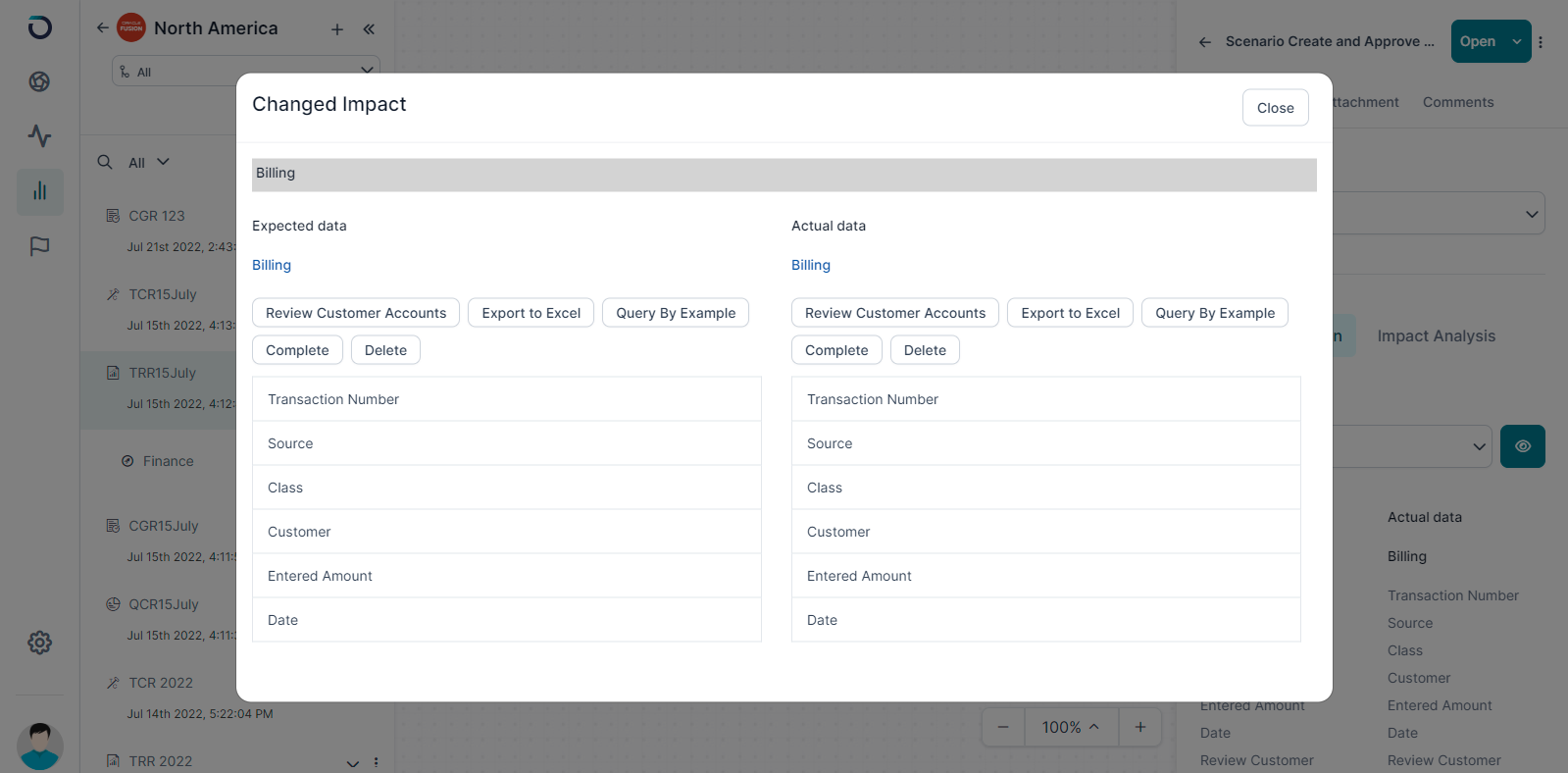Open the Finance list item
1568x773 pixels.
point(168,461)
